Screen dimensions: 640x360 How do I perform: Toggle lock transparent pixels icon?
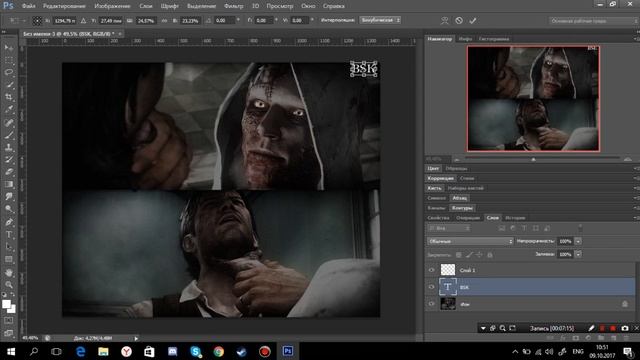[459, 255]
